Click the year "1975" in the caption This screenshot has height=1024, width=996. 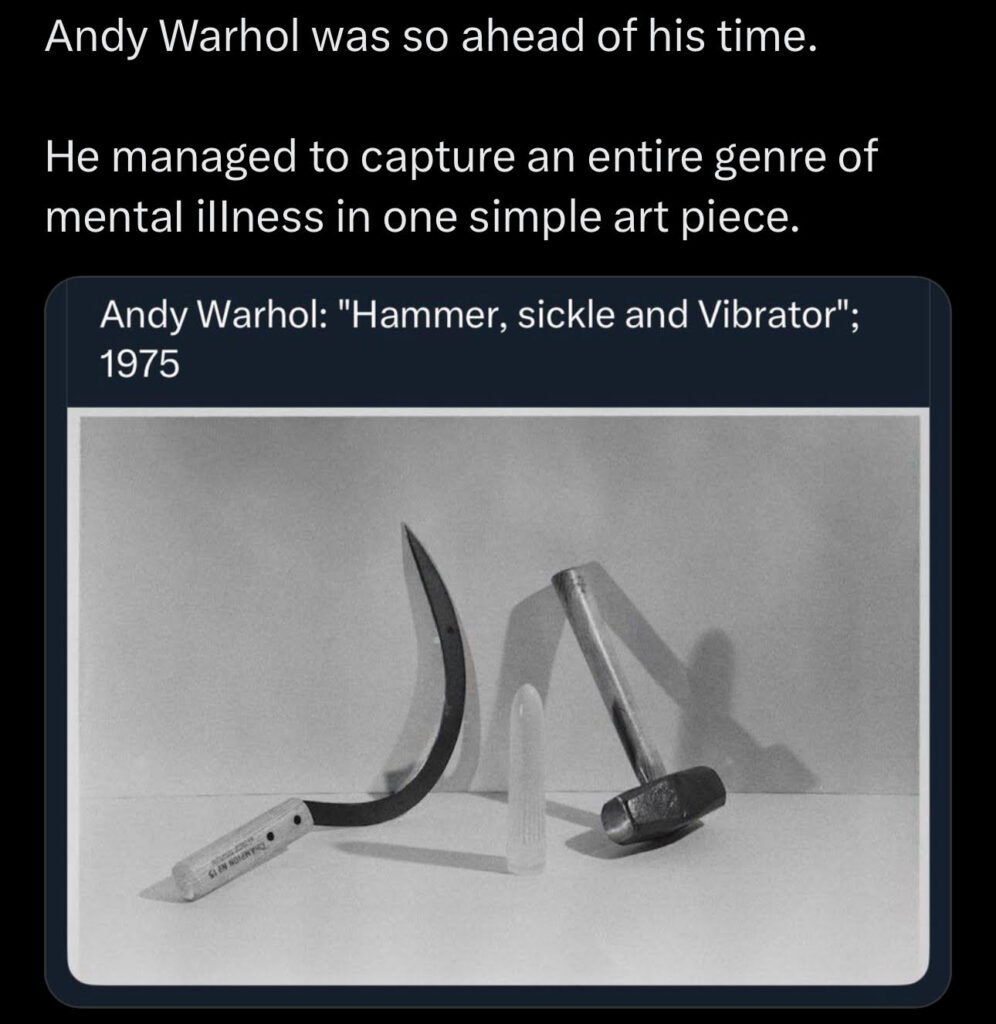coord(139,364)
